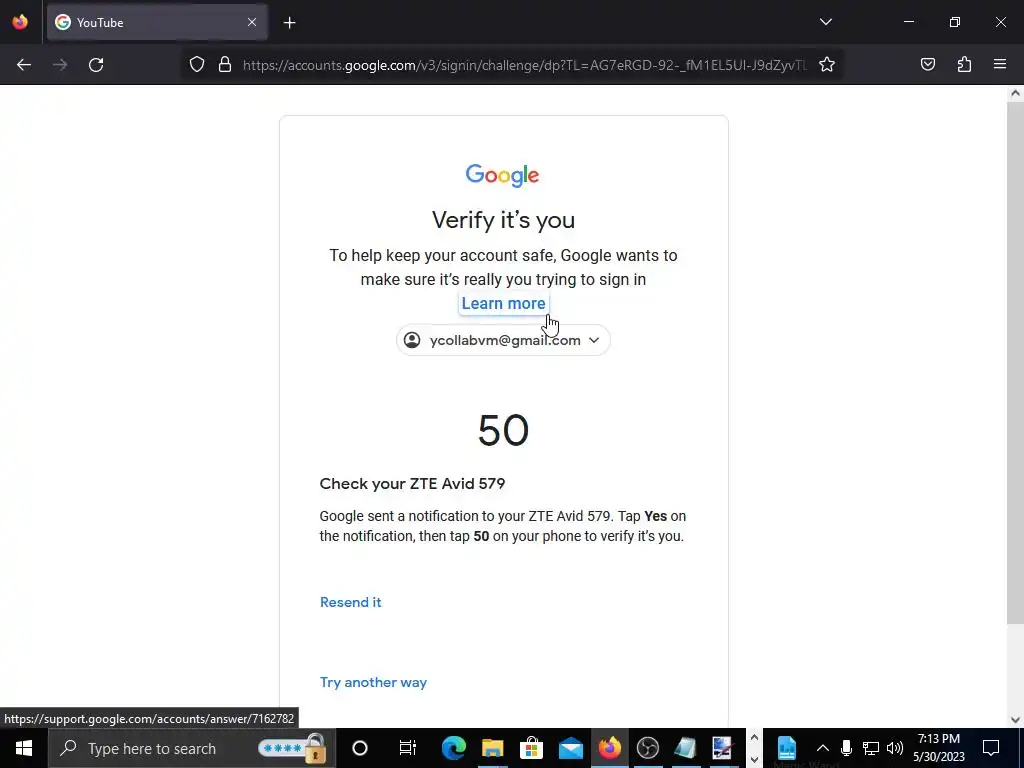Screen dimensions: 1024x768
Task: Open Microsoft Store from the taskbar
Action: (532, 748)
